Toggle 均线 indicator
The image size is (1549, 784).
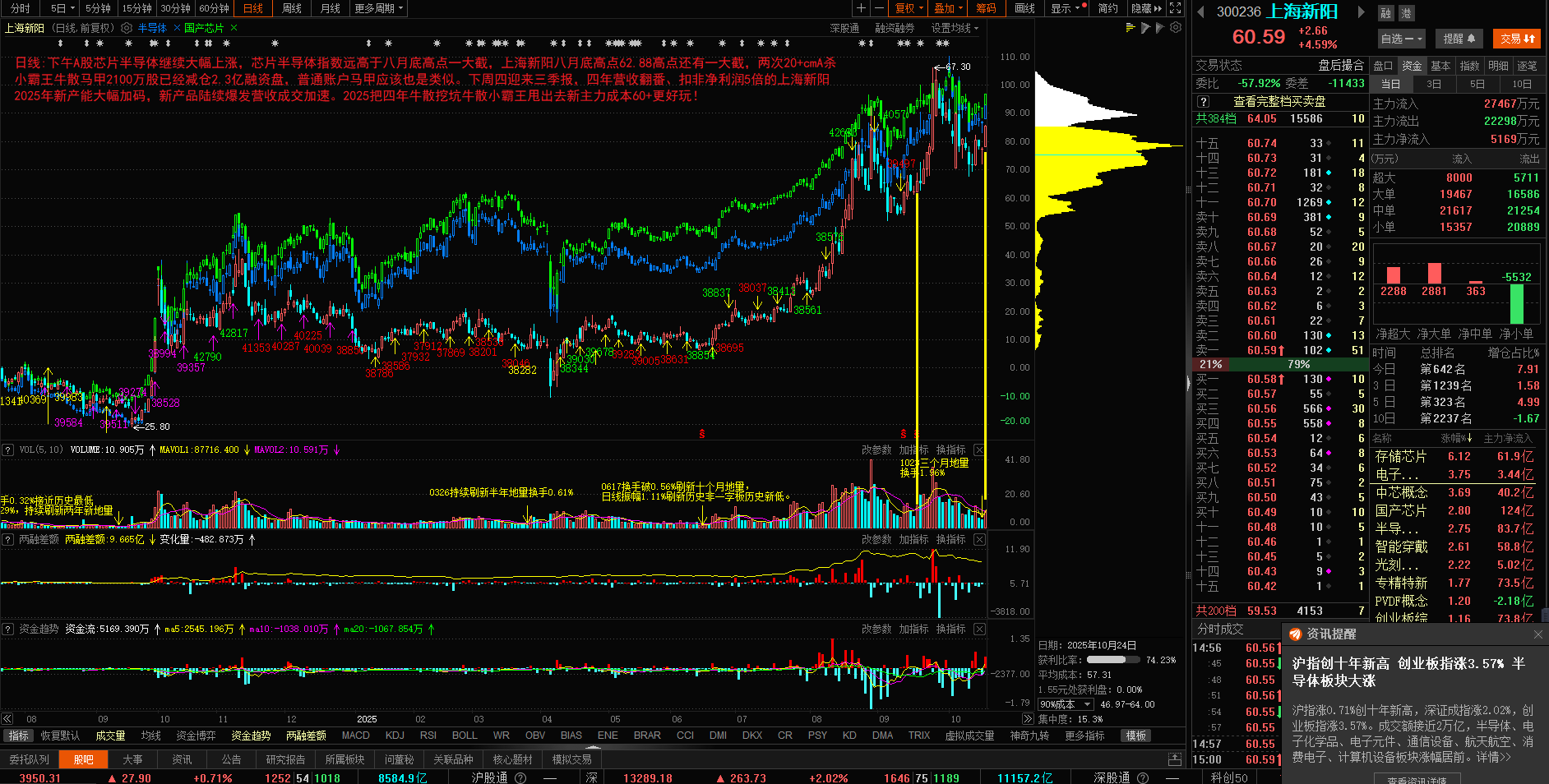pos(150,736)
